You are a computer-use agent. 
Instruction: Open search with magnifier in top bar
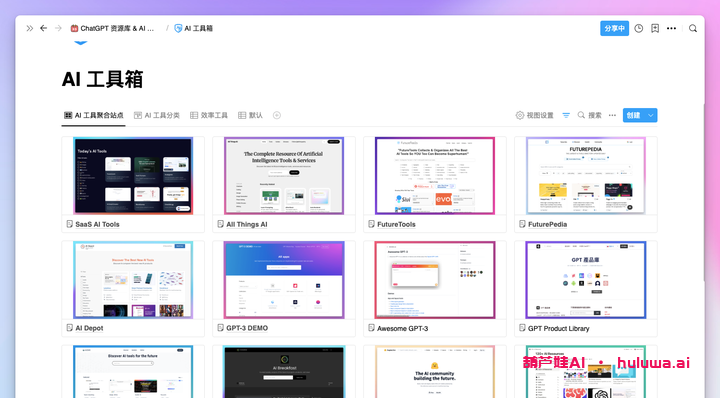click(x=693, y=28)
